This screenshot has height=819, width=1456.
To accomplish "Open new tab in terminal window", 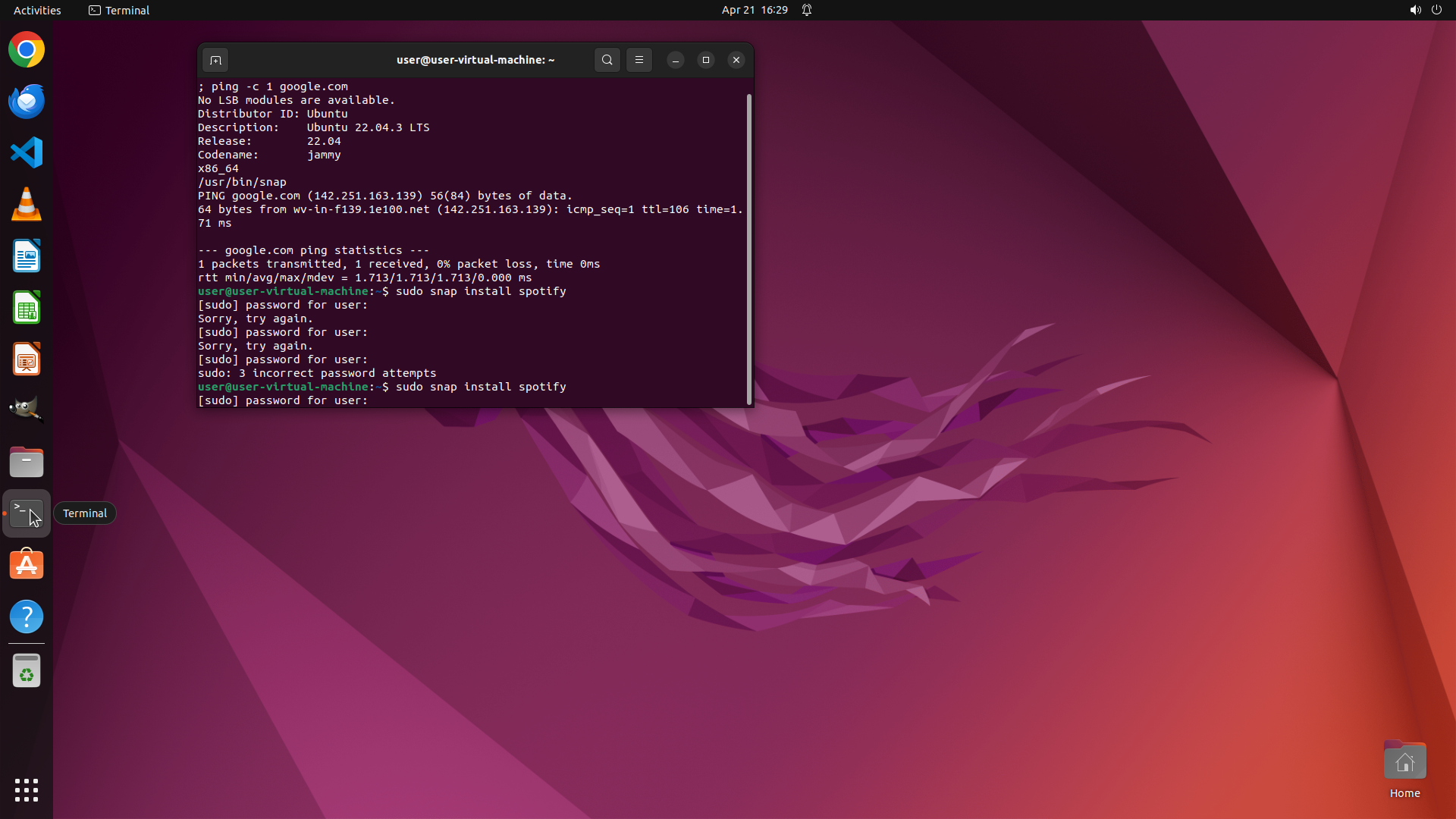I will point(215,60).
